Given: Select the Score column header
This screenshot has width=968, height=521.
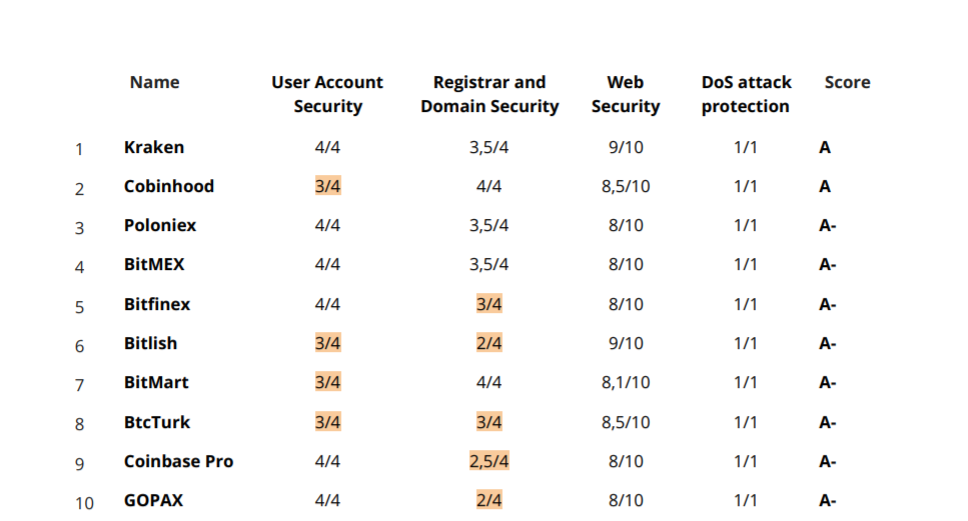Looking at the screenshot, I should (x=847, y=82).
